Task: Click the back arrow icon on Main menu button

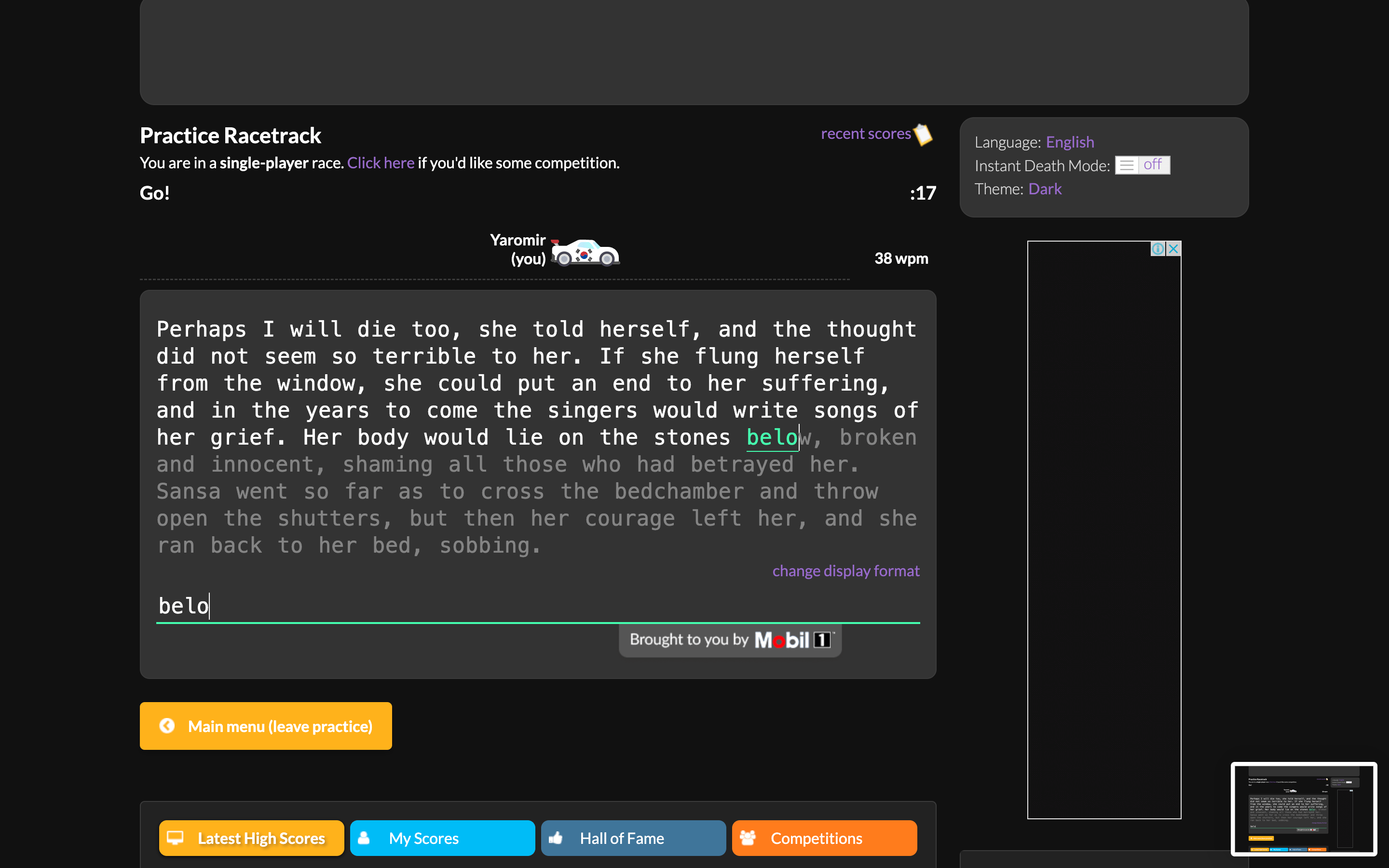Action: [166, 726]
